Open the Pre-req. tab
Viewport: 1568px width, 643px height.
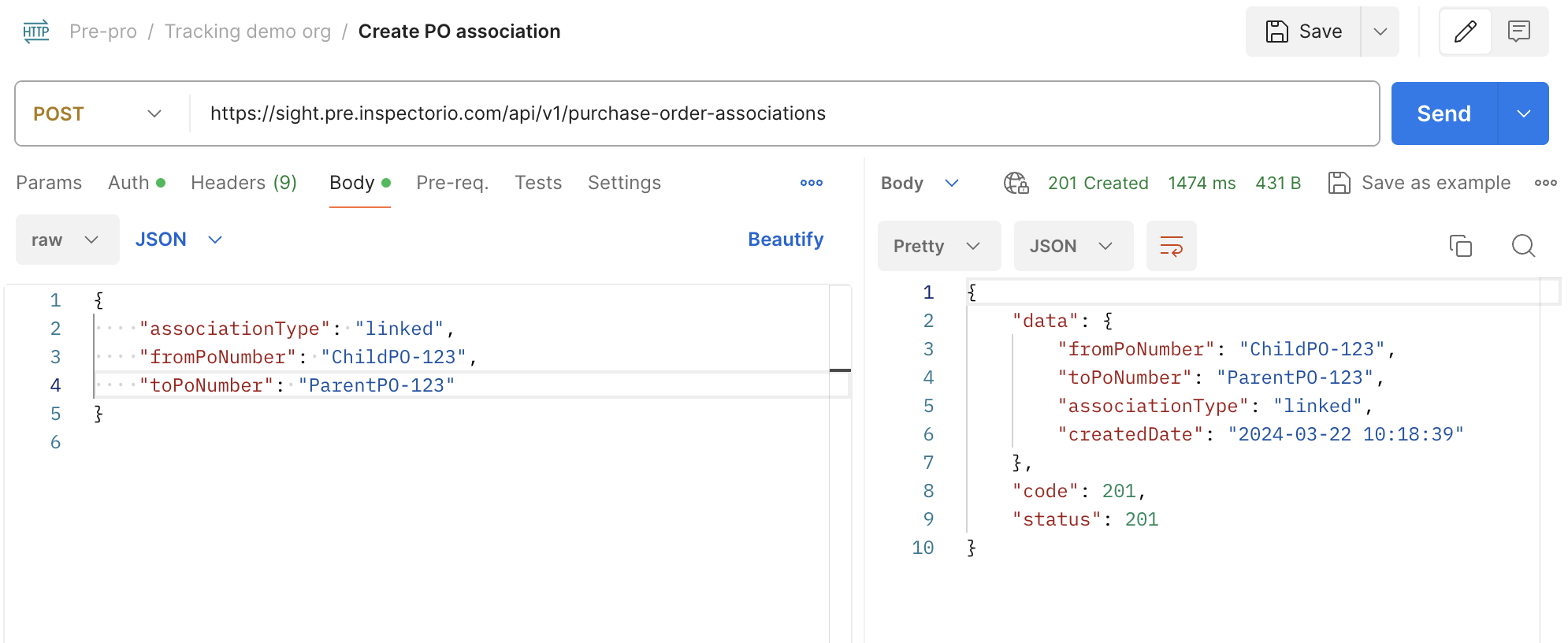(x=452, y=183)
